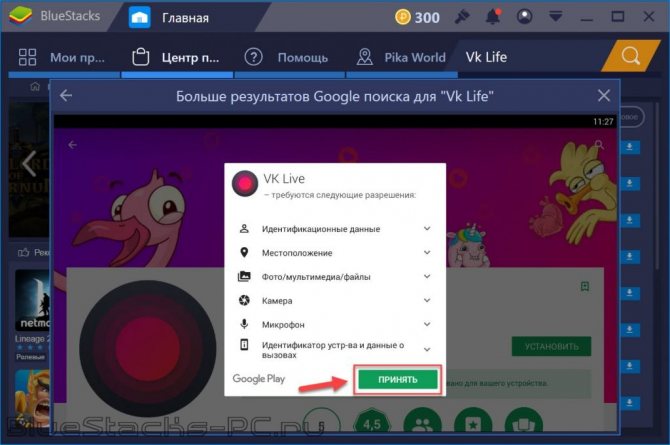The image size is (670, 445).
Task: Switch to Pika World tab
Action: [402, 57]
